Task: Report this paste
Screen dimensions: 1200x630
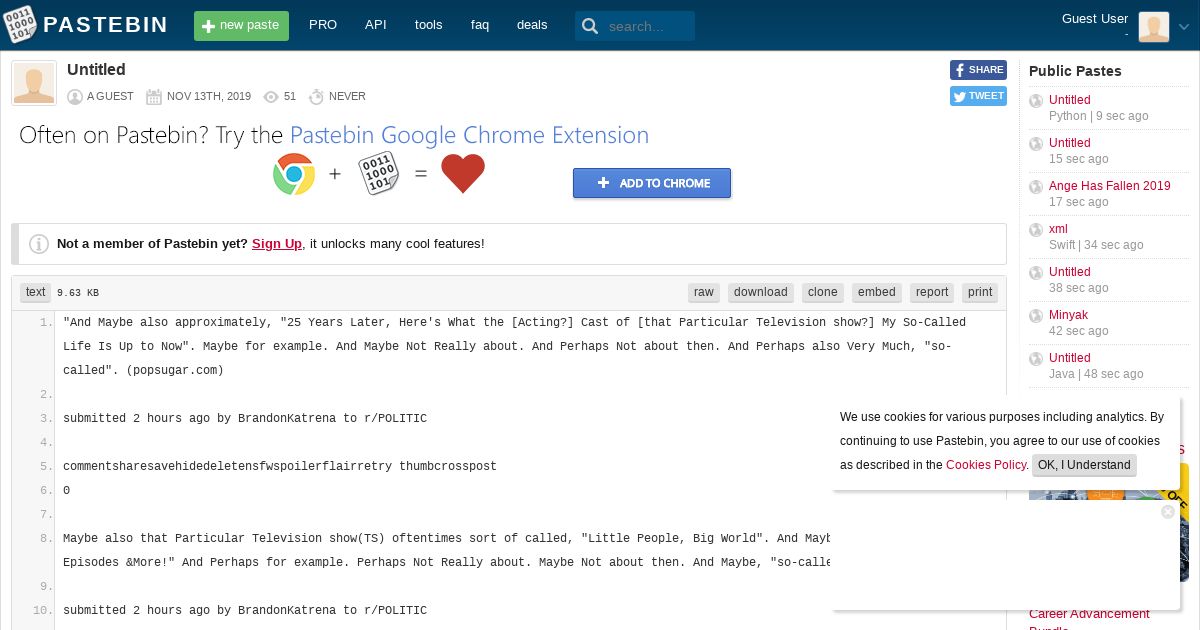Action: pyautogui.click(x=932, y=292)
